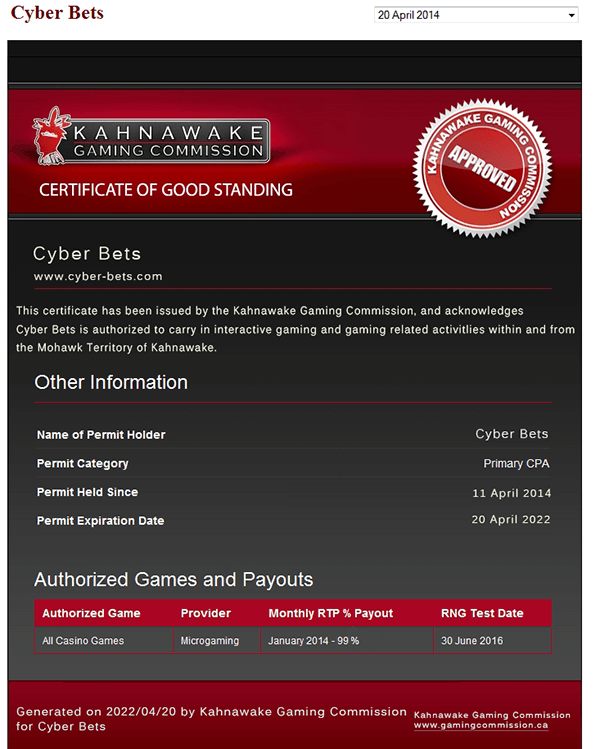Click the 11 April 2014 date value
Viewport: 600px width, 749px height.
[x=511, y=493]
